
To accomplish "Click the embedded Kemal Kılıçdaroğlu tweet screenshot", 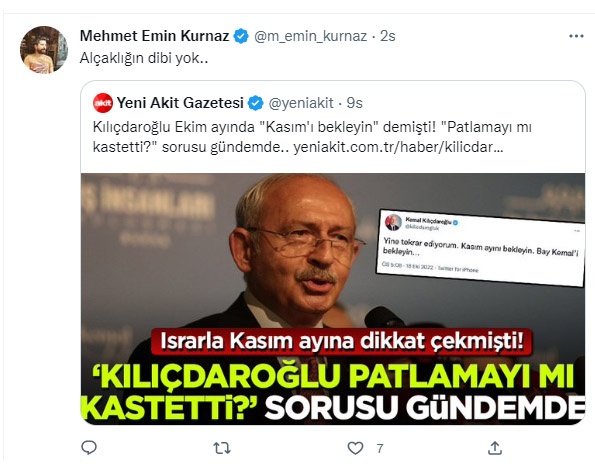I will click(480, 249).
